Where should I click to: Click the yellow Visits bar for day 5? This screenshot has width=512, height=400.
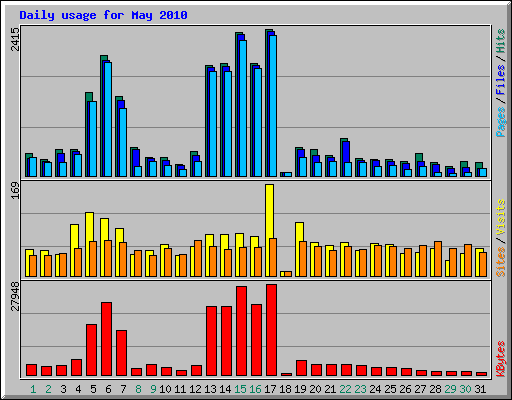point(89,227)
